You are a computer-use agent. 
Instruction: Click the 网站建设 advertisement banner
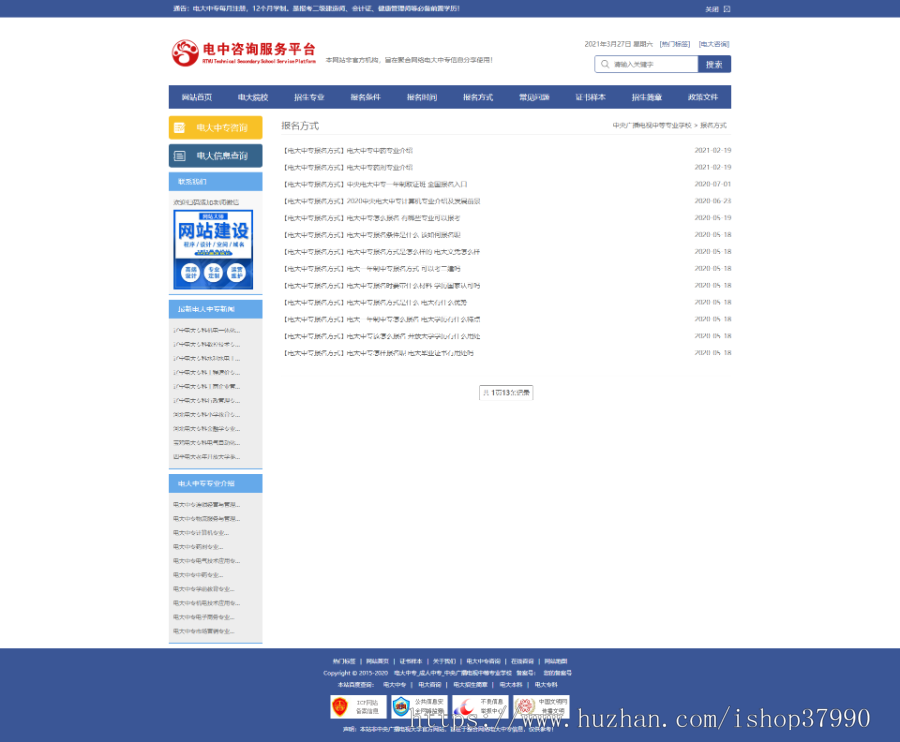[x=213, y=248]
